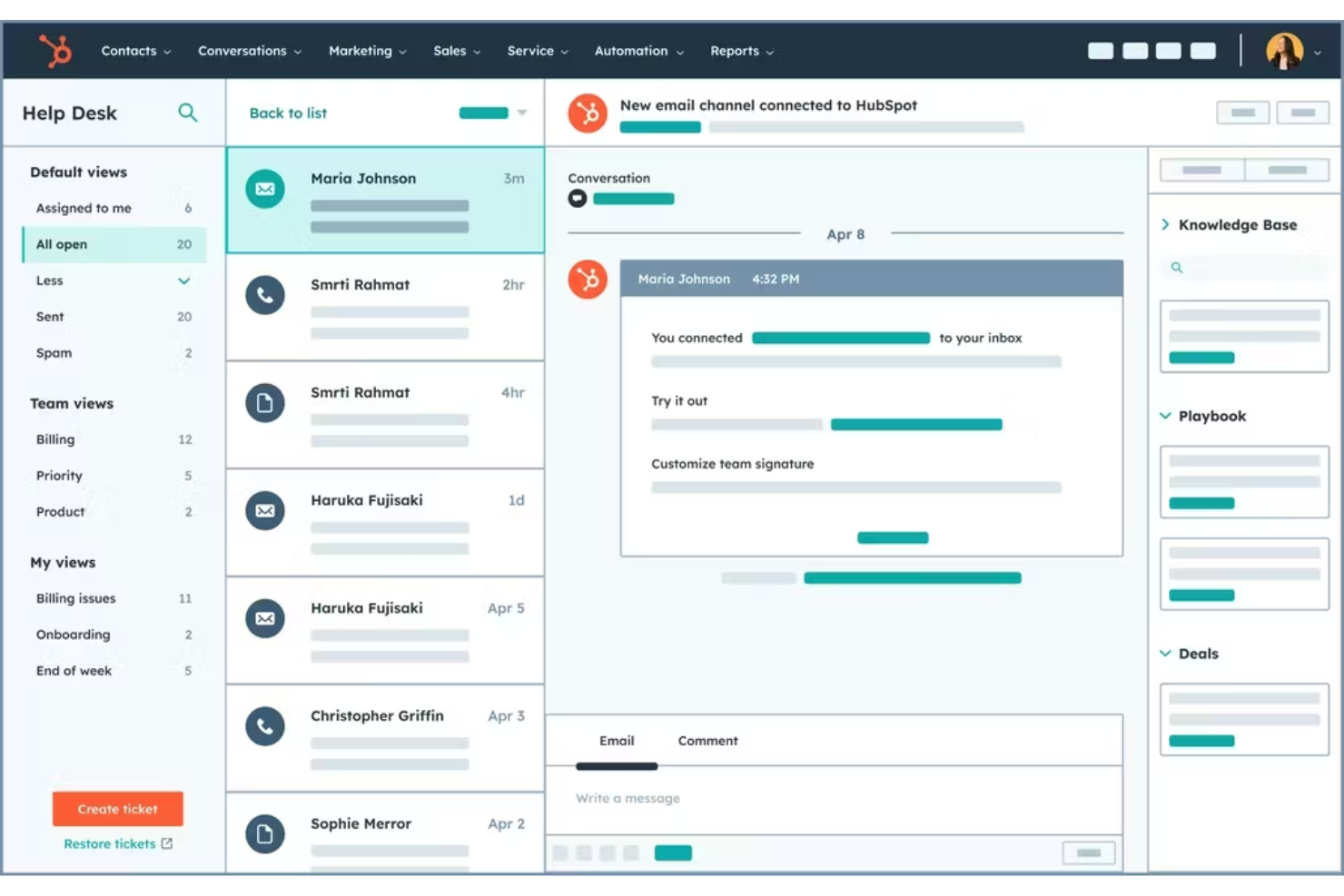Collapse the Less section in Default views

click(x=184, y=281)
